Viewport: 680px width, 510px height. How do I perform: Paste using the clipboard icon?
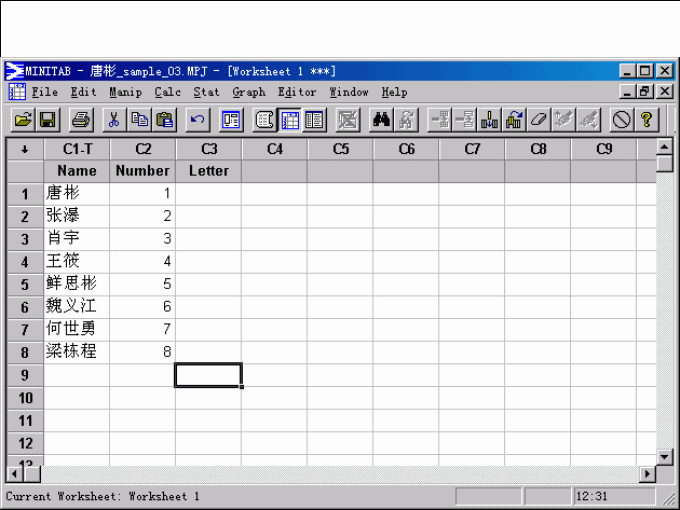(165, 120)
